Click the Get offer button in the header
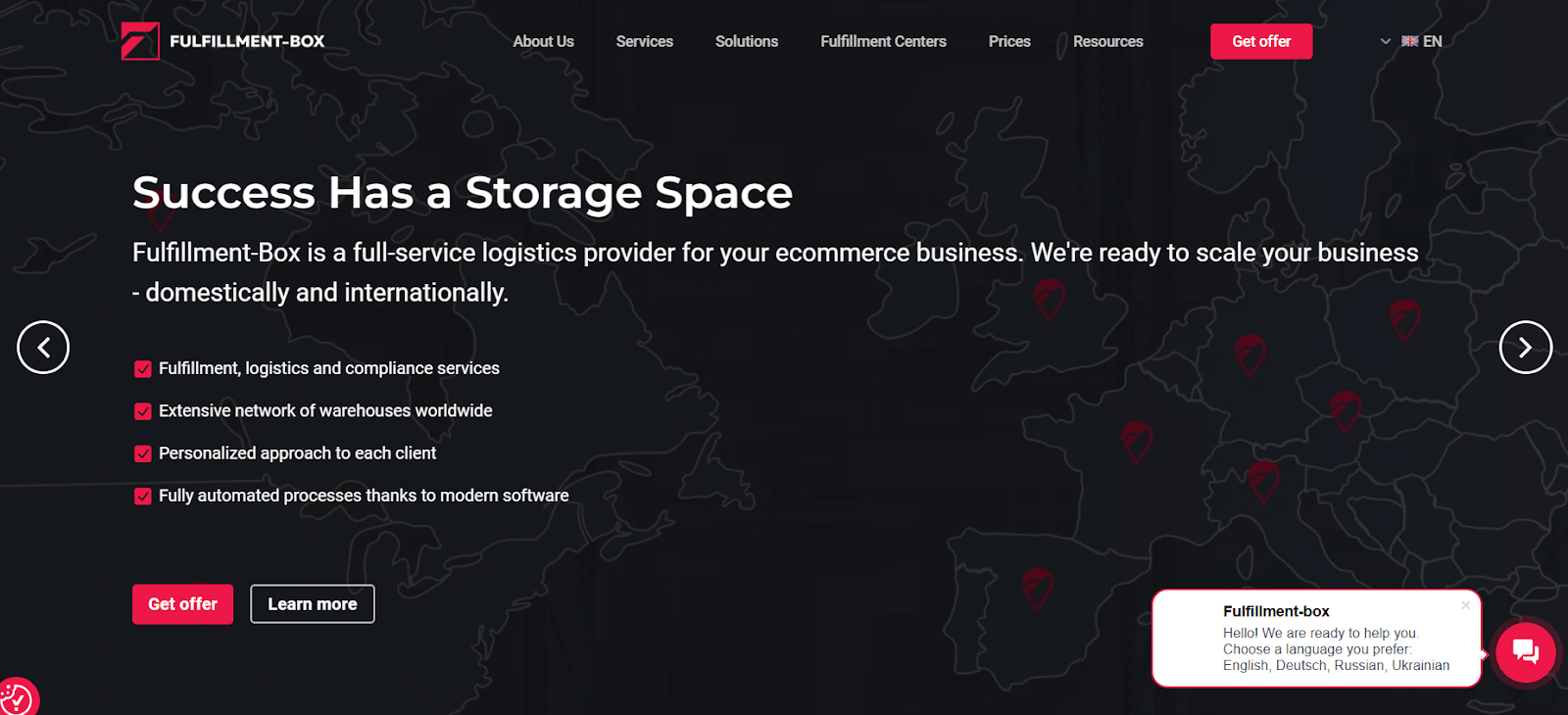Screen dimensions: 1568x715 (x=1260, y=41)
